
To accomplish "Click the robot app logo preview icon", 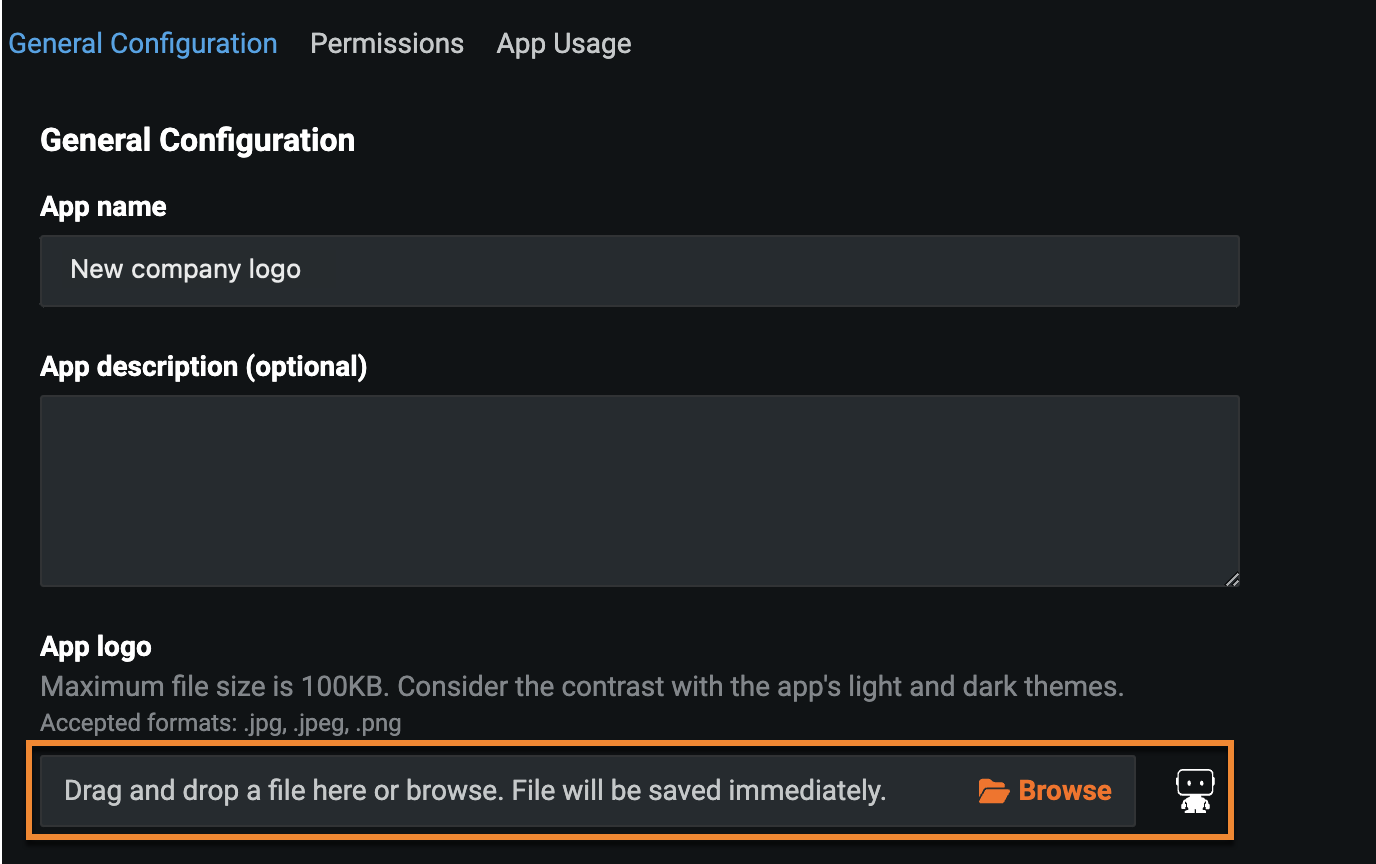I will (x=1194, y=791).
